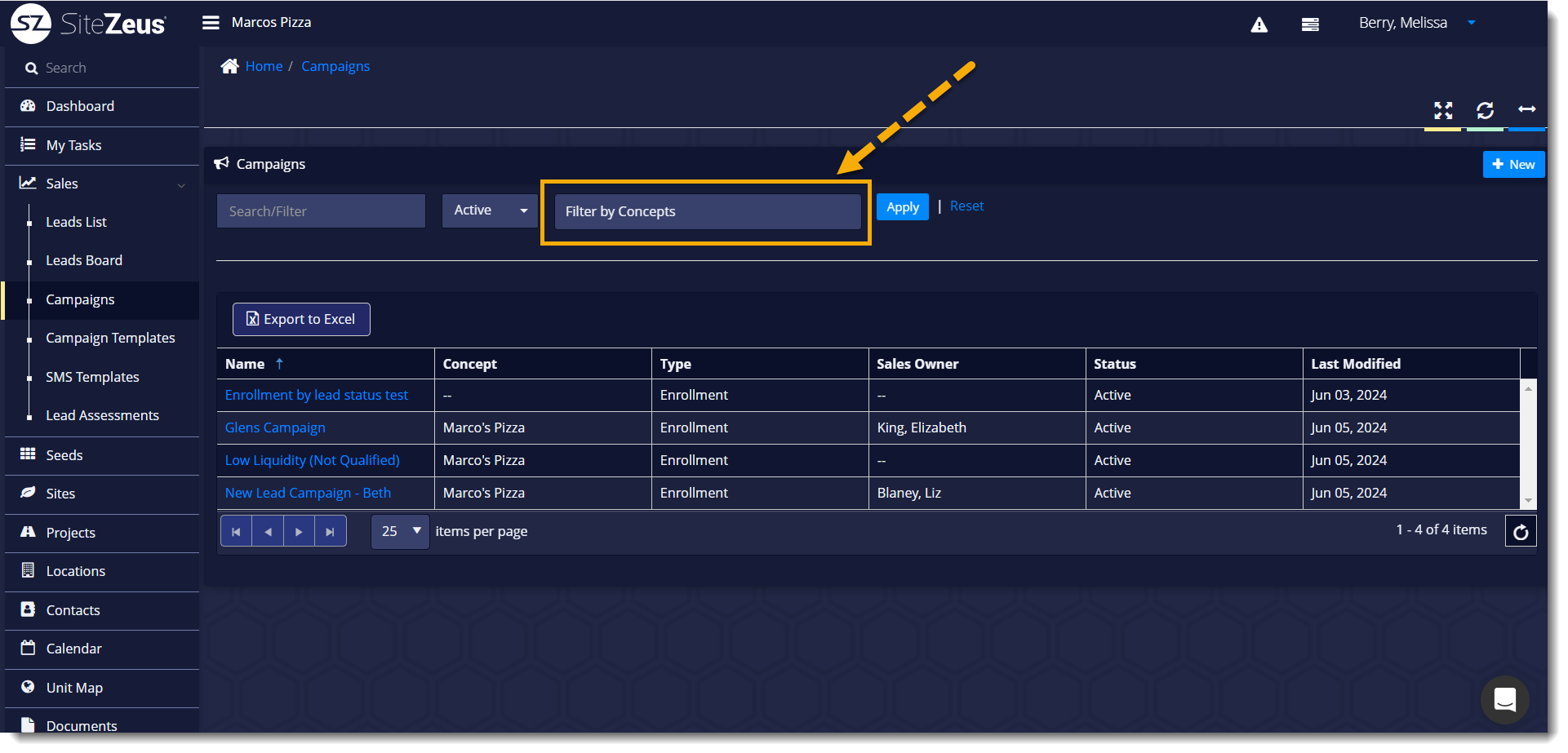The image size is (1568, 753).
Task: Click the table scrollbar up arrow
Action: pos(1528,388)
